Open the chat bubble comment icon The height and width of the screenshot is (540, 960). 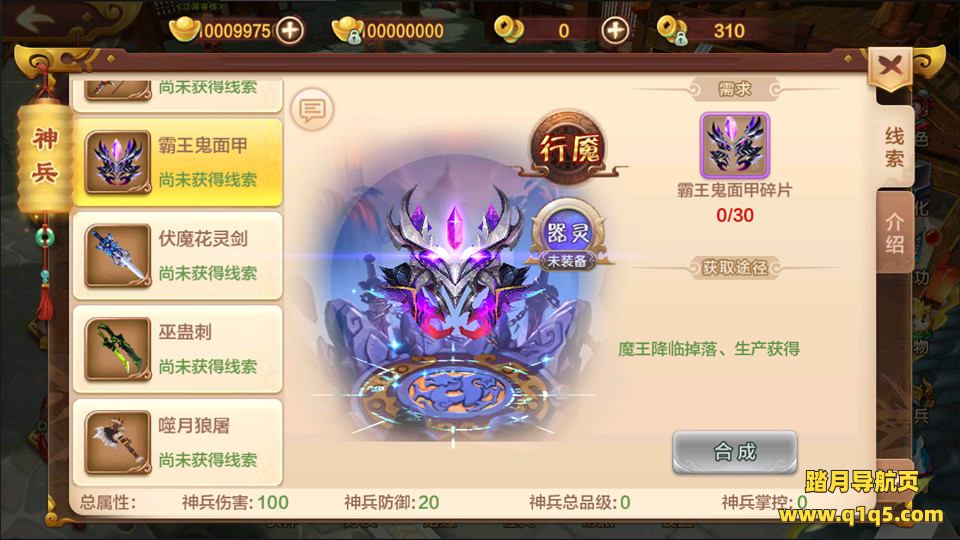(312, 110)
